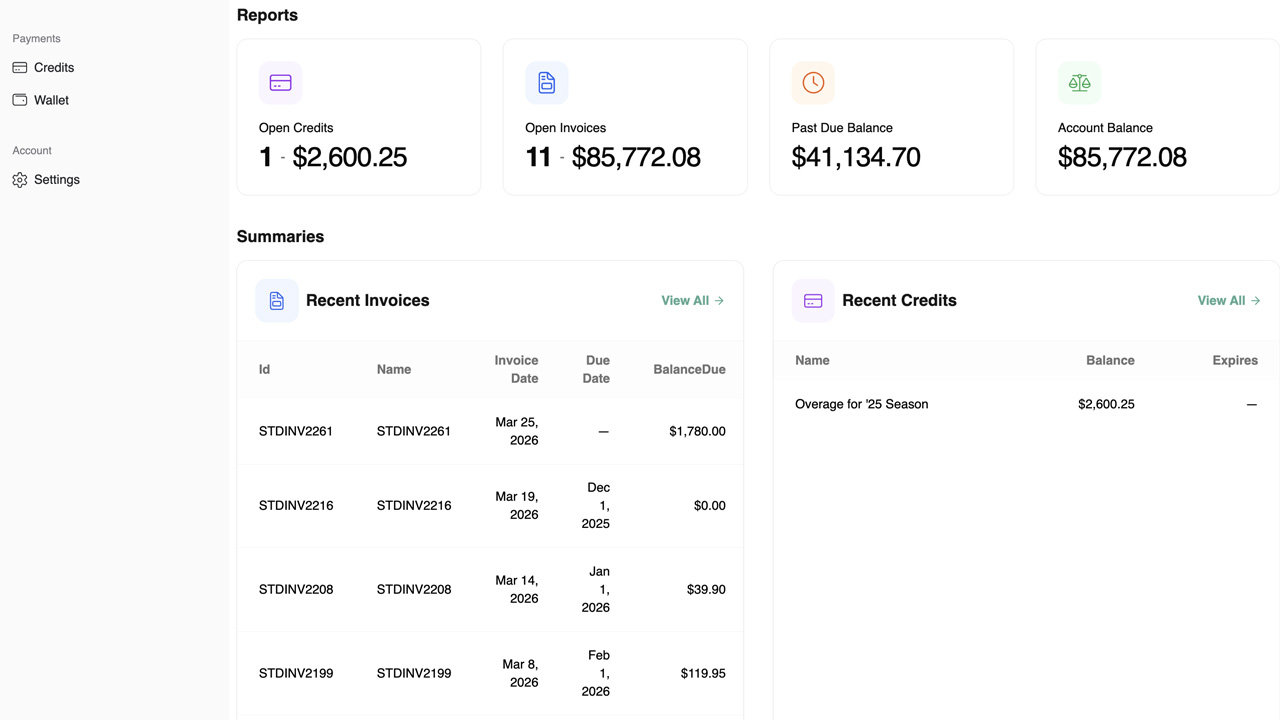This screenshot has height=720, width=1280.
Task: Click the Open Credits credit card icon
Action: coord(280,82)
